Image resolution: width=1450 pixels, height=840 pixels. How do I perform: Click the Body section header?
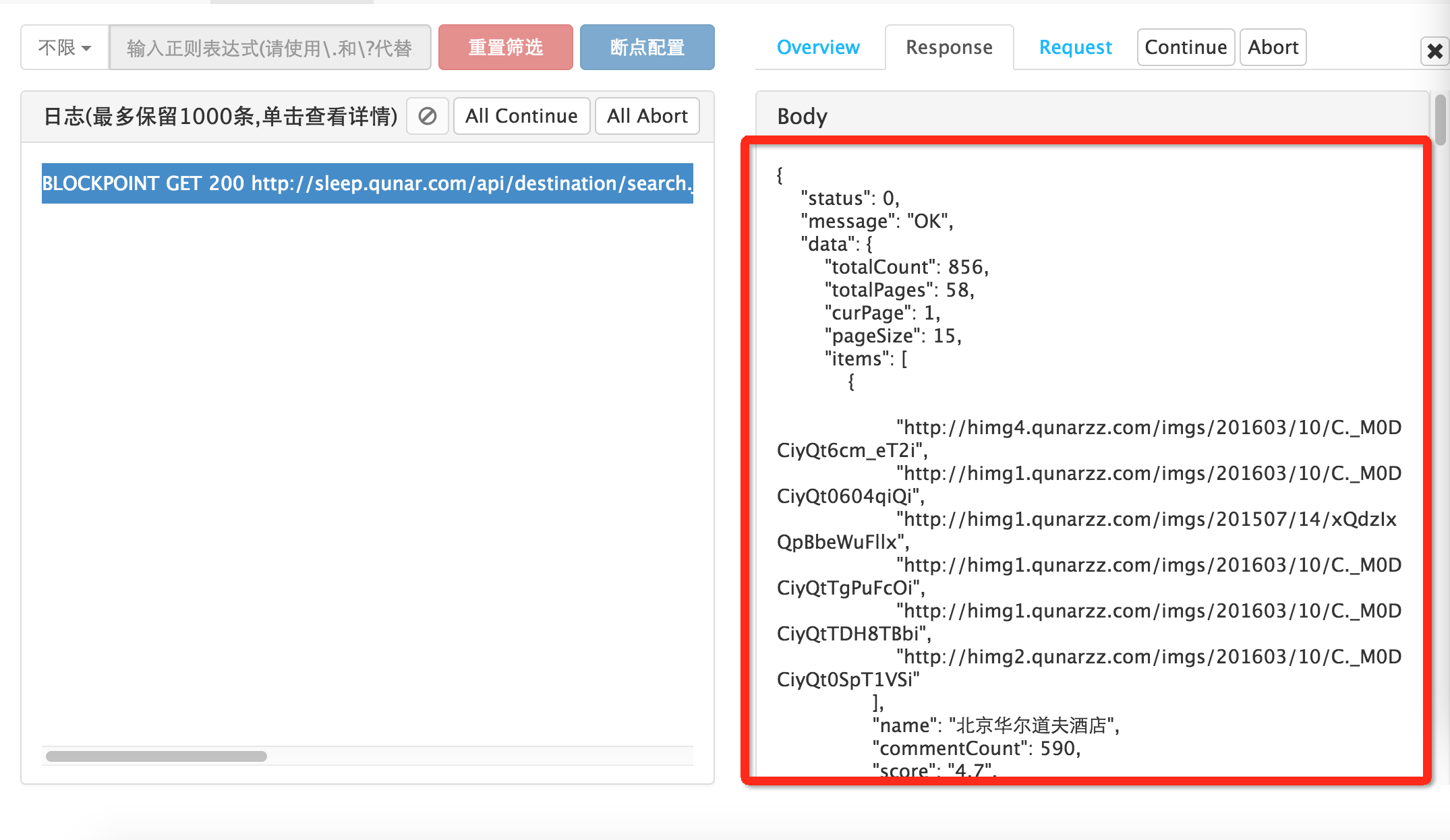801,116
